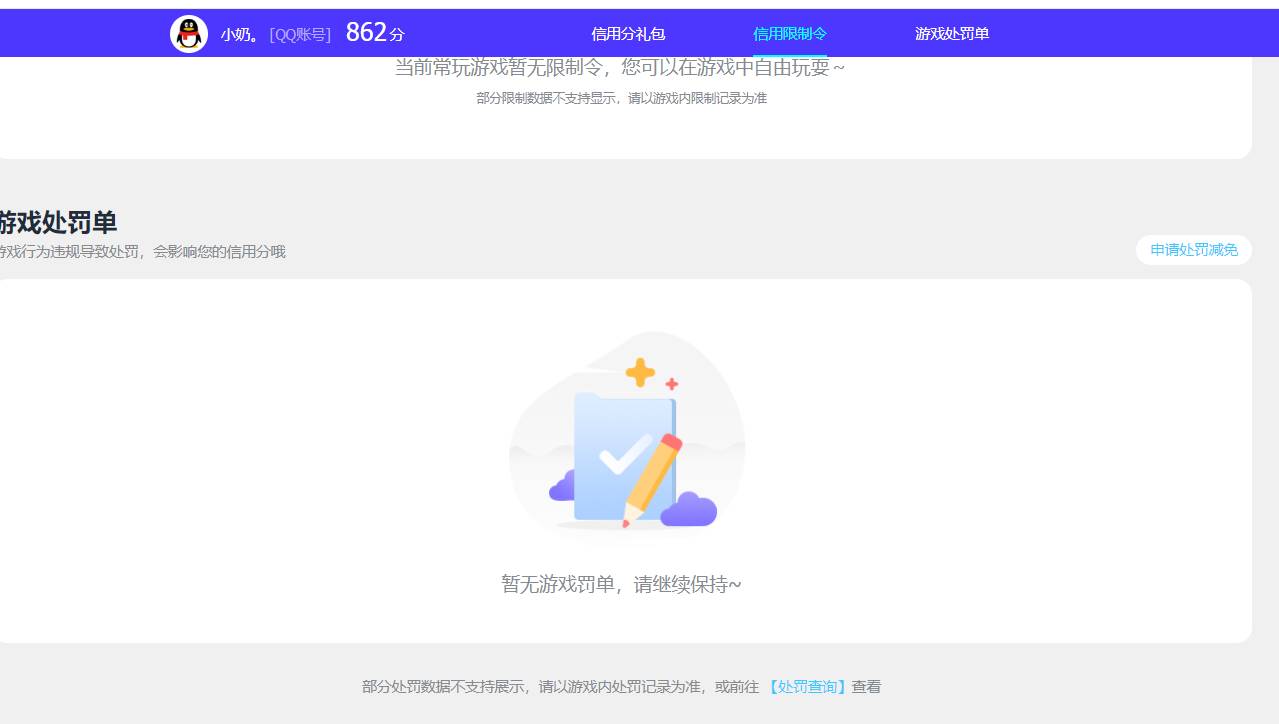Select the highlighted 信用限制令 tab
The height and width of the screenshot is (724, 1279).
(789, 33)
